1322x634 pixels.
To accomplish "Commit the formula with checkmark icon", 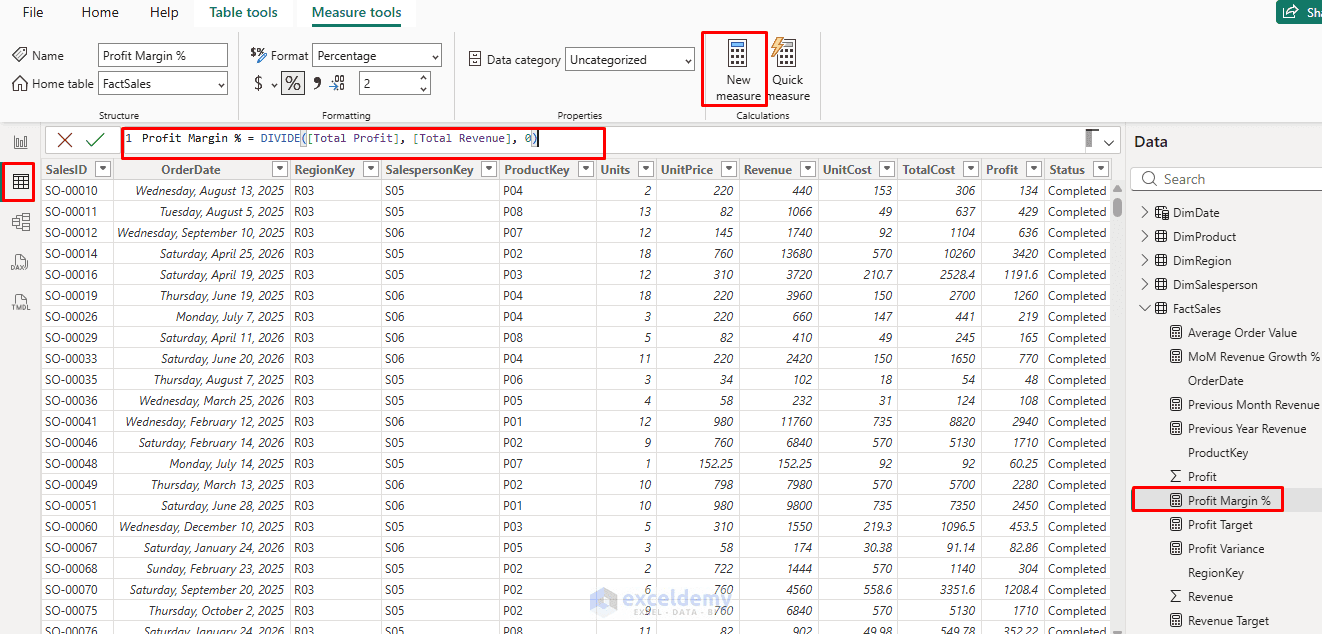I will (95, 141).
